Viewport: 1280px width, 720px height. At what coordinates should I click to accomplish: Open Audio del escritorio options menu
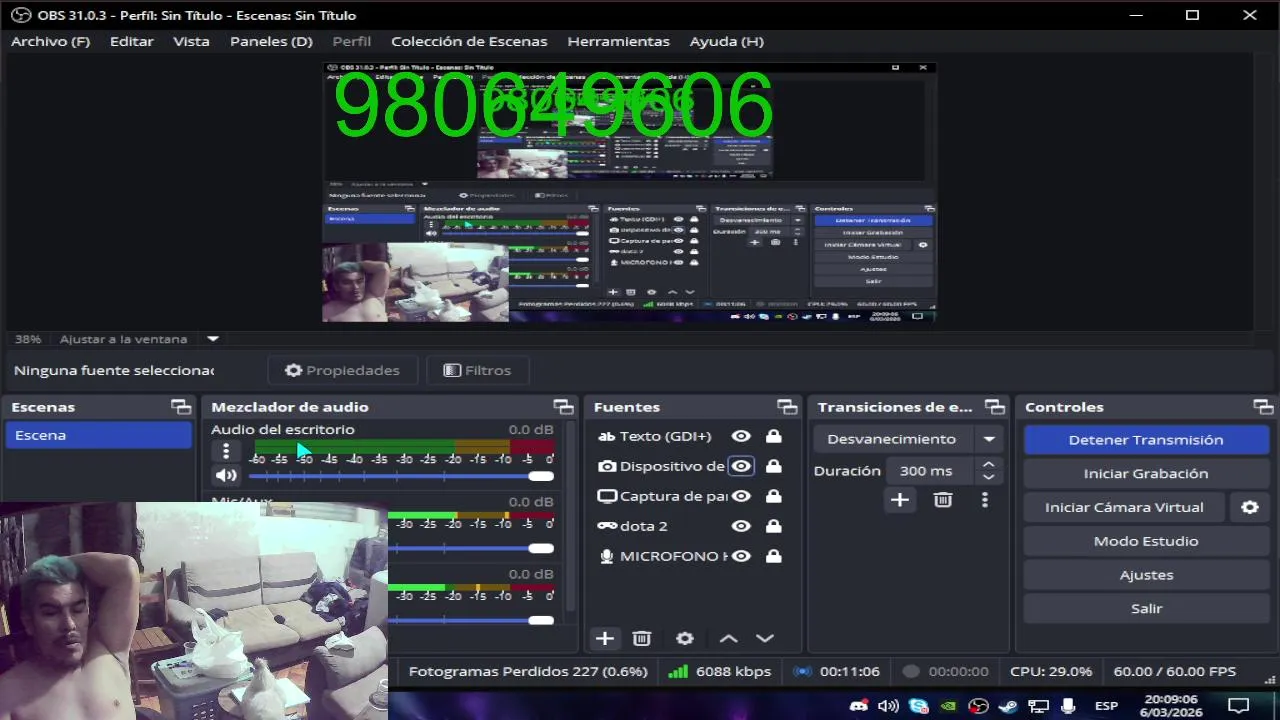pyautogui.click(x=226, y=451)
